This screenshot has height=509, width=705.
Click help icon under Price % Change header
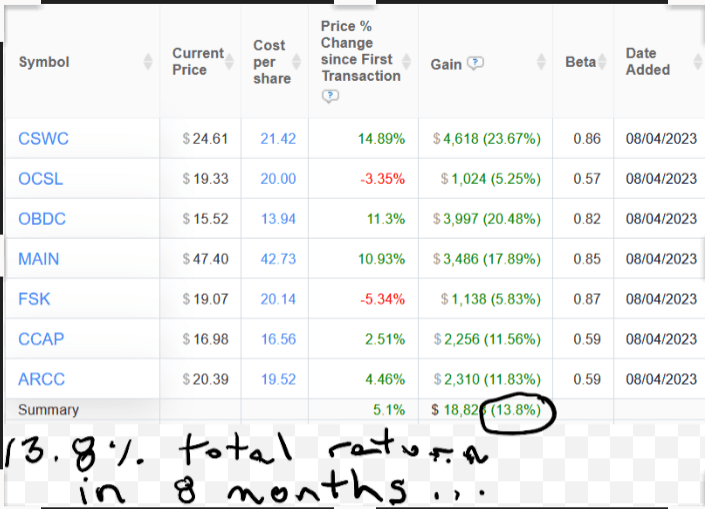click(330, 96)
